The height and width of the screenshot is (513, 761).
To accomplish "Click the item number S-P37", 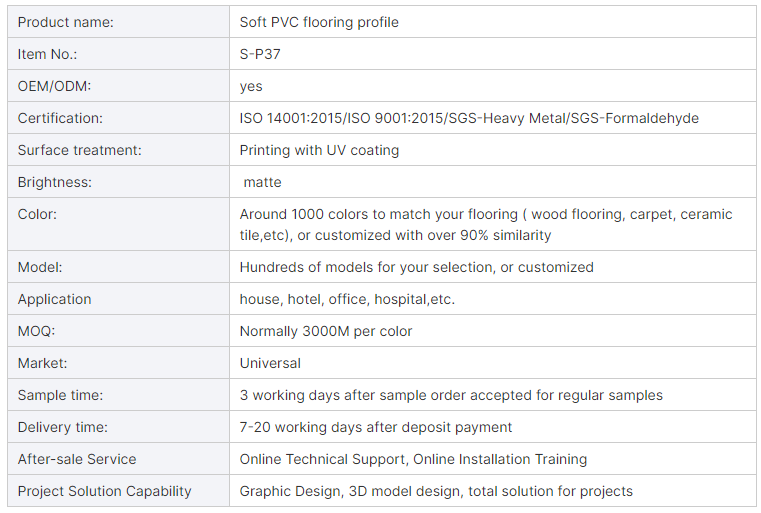I will pos(260,54).
